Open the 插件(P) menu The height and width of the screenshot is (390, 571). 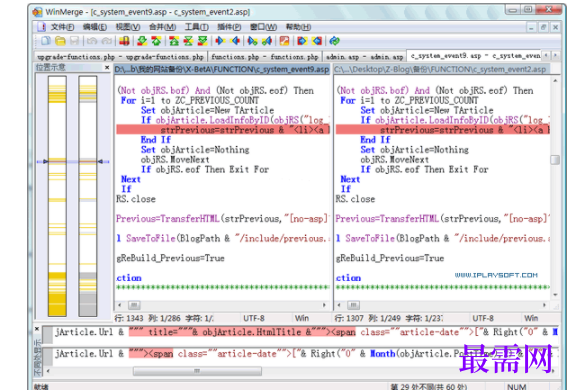[x=229, y=27]
